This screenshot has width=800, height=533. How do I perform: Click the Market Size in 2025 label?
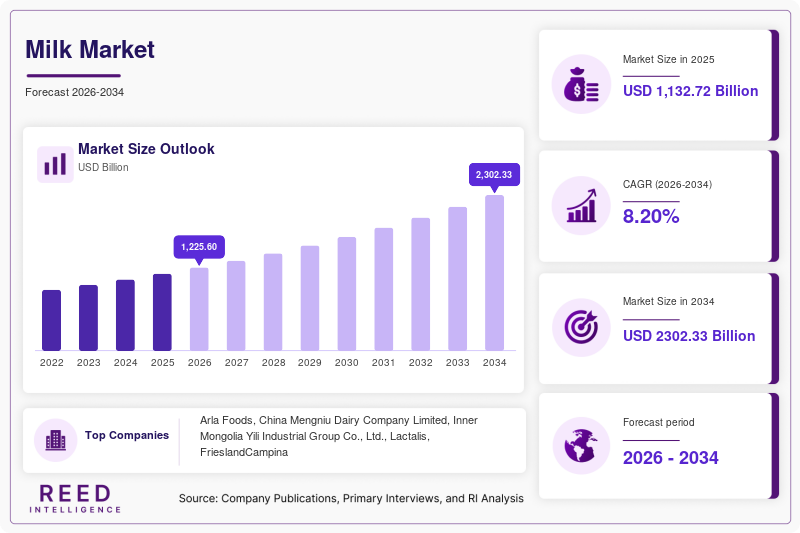(x=668, y=60)
